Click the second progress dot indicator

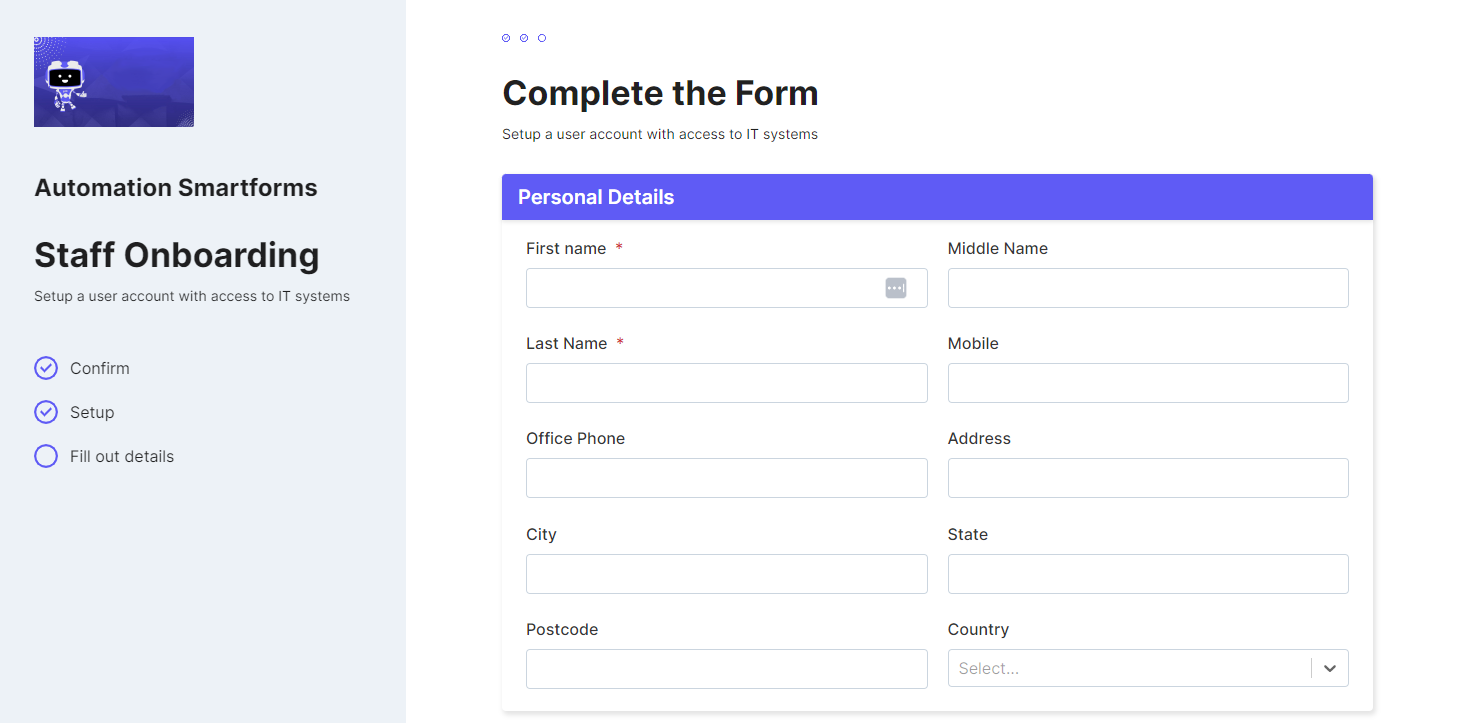point(524,38)
